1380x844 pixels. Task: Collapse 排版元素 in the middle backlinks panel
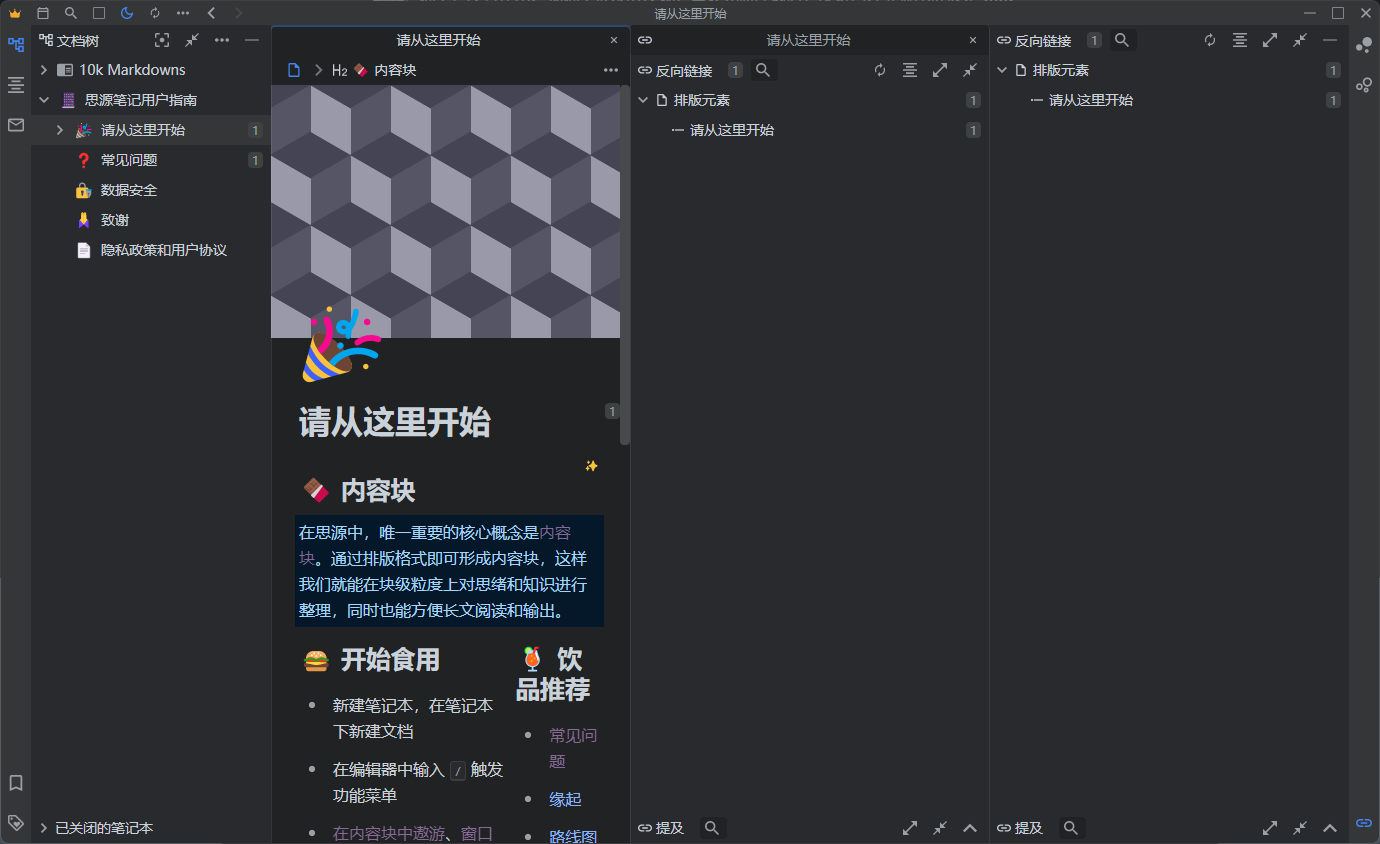point(643,100)
